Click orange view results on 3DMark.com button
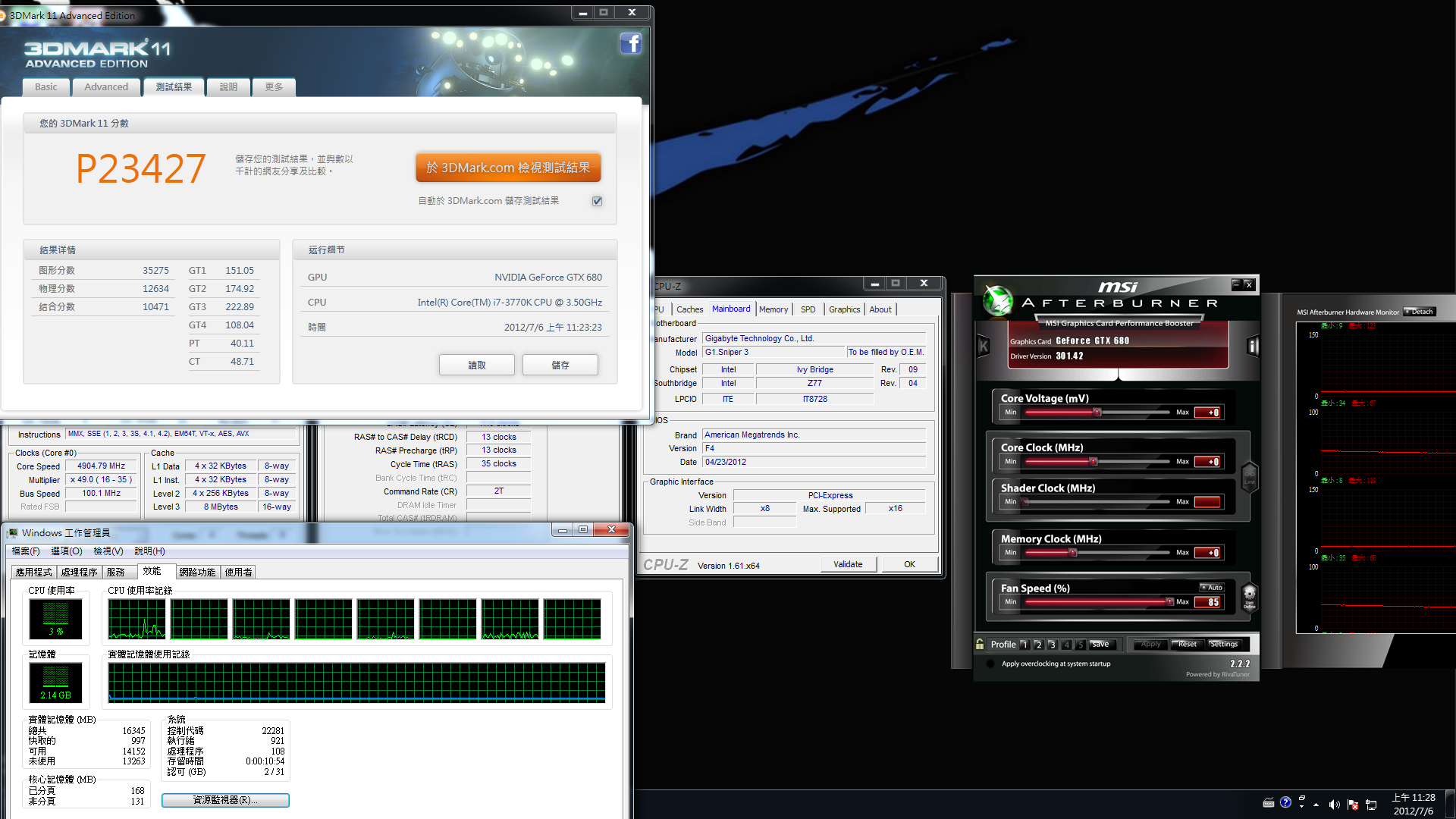 tap(508, 168)
